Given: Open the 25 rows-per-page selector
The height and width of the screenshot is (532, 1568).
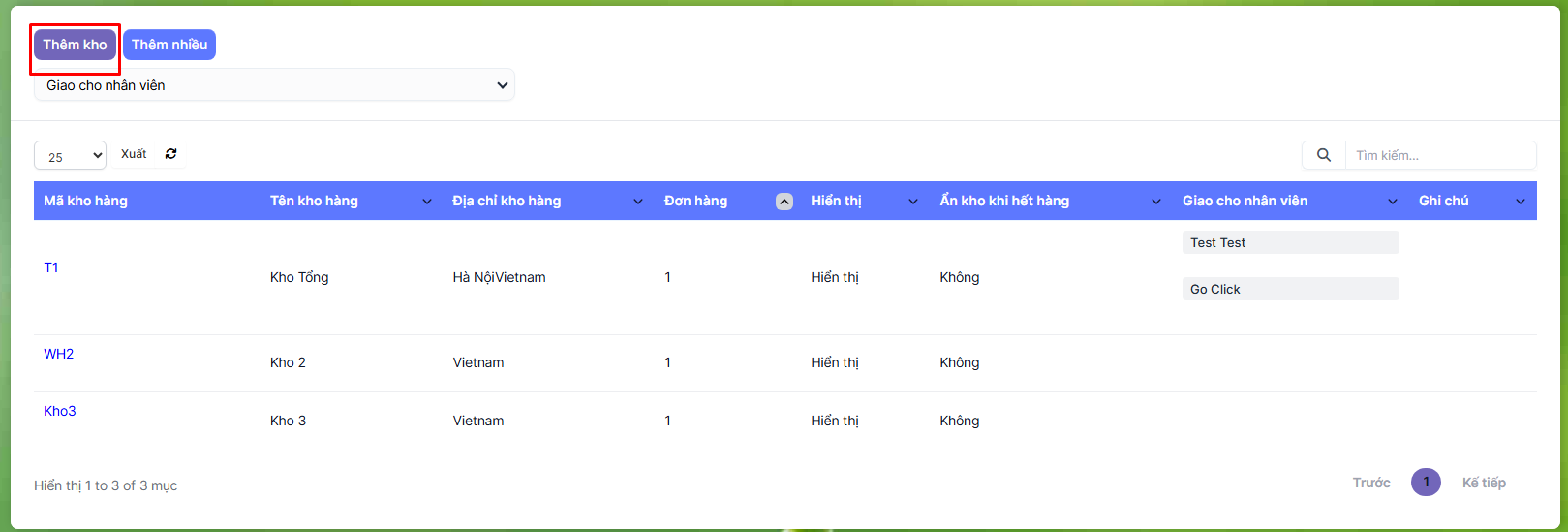Looking at the screenshot, I should [70, 156].
